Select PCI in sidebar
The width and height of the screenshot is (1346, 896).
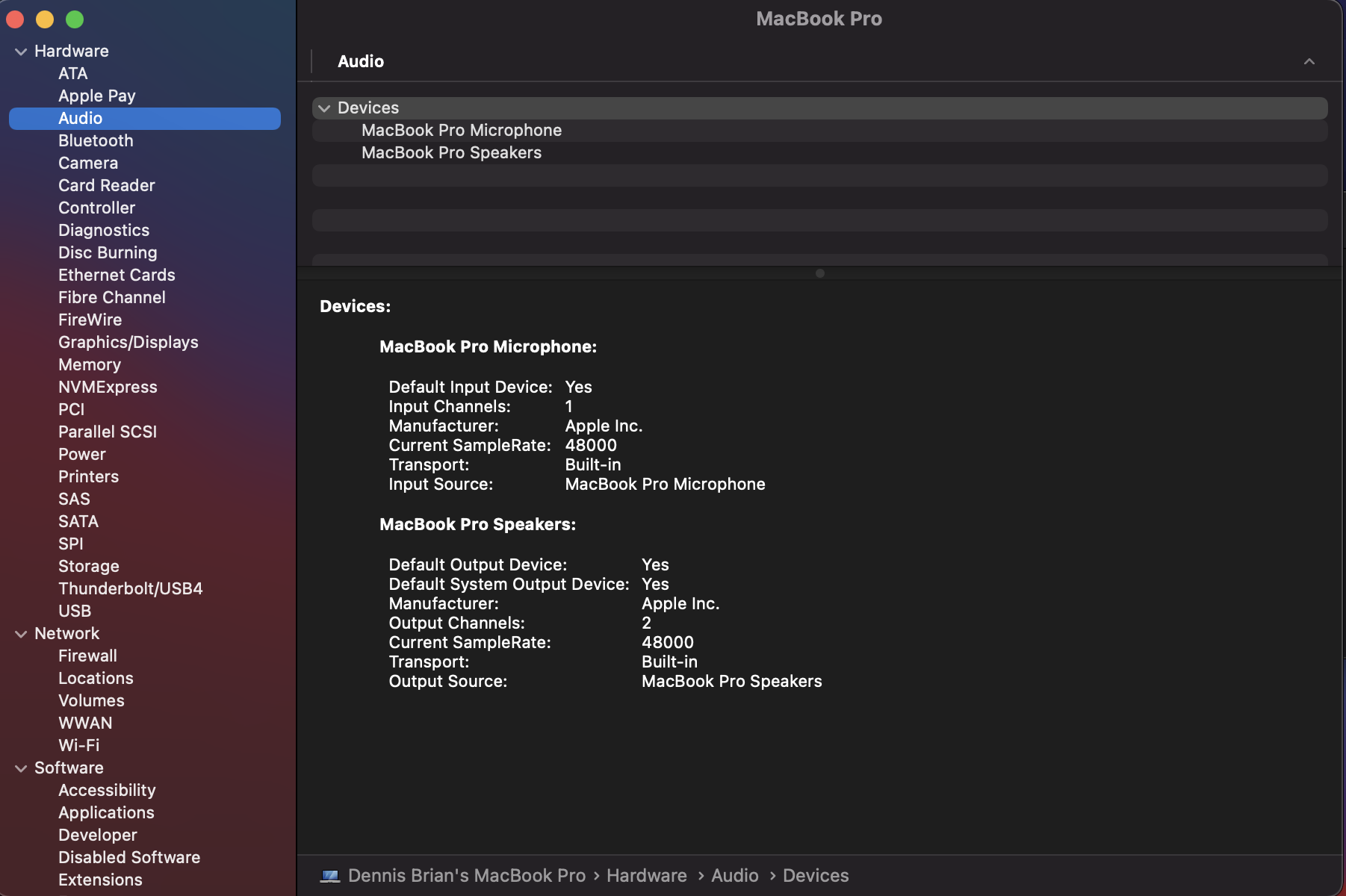(x=72, y=409)
